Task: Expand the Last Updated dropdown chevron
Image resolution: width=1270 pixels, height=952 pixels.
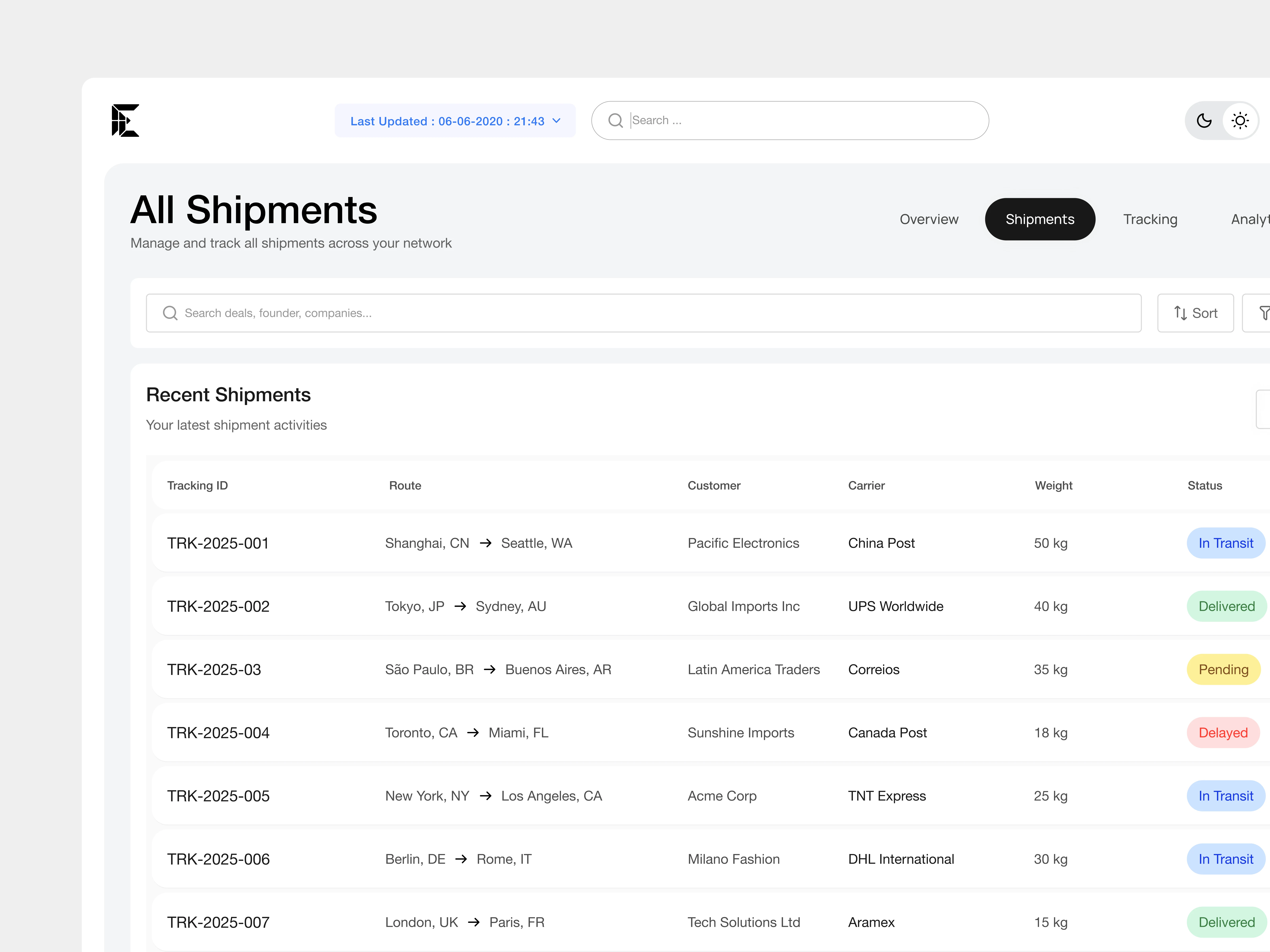Action: [x=556, y=121]
